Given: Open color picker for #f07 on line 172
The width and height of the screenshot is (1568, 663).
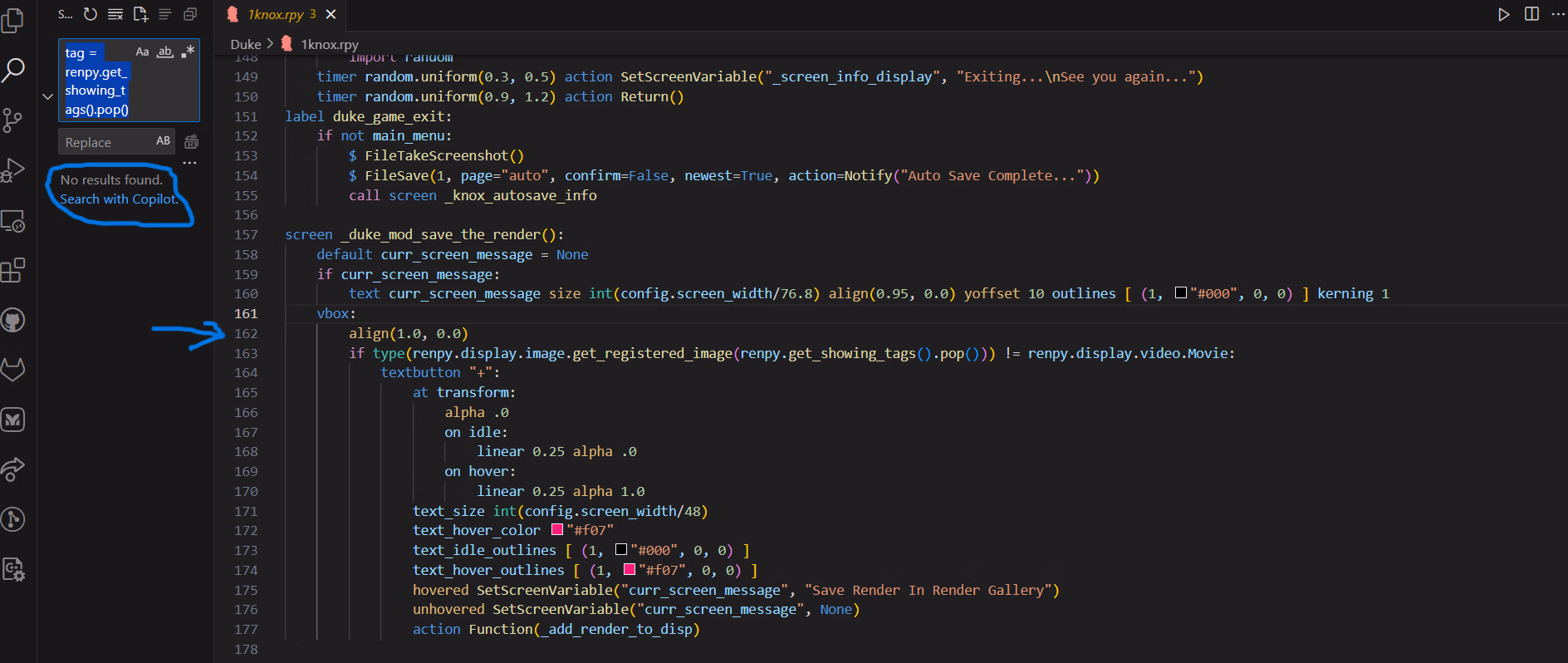Looking at the screenshot, I should coord(557,529).
